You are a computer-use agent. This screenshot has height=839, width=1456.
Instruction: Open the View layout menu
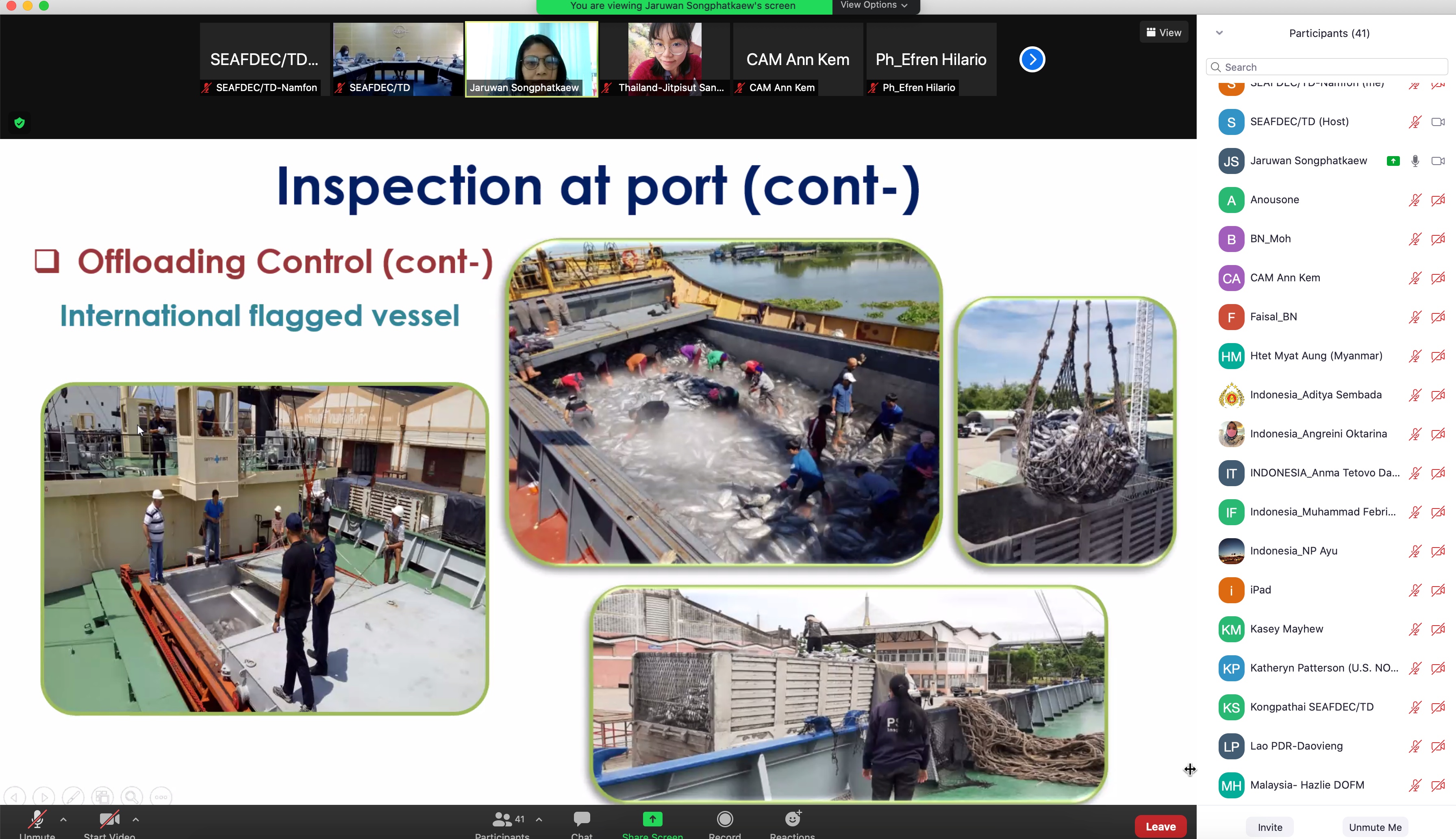tap(1163, 33)
